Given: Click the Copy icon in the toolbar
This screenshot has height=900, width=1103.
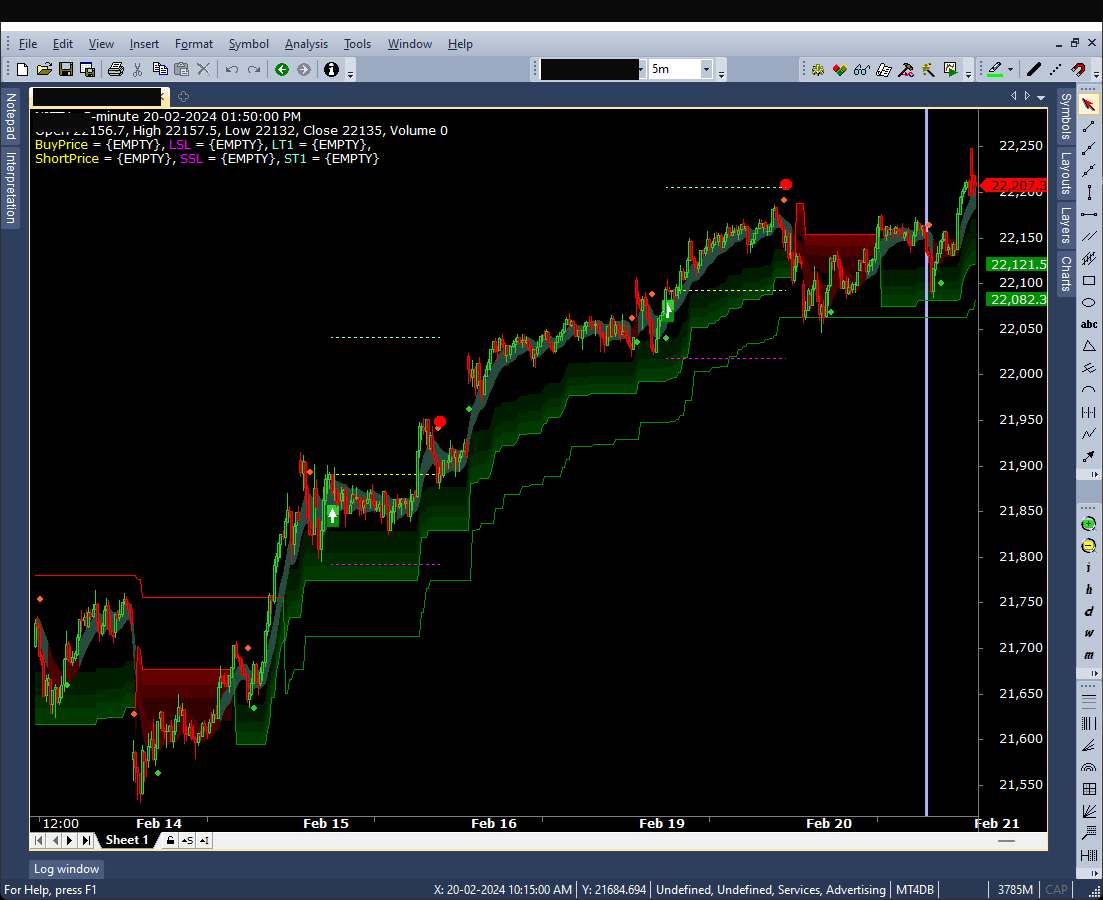Looking at the screenshot, I should [x=160, y=69].
